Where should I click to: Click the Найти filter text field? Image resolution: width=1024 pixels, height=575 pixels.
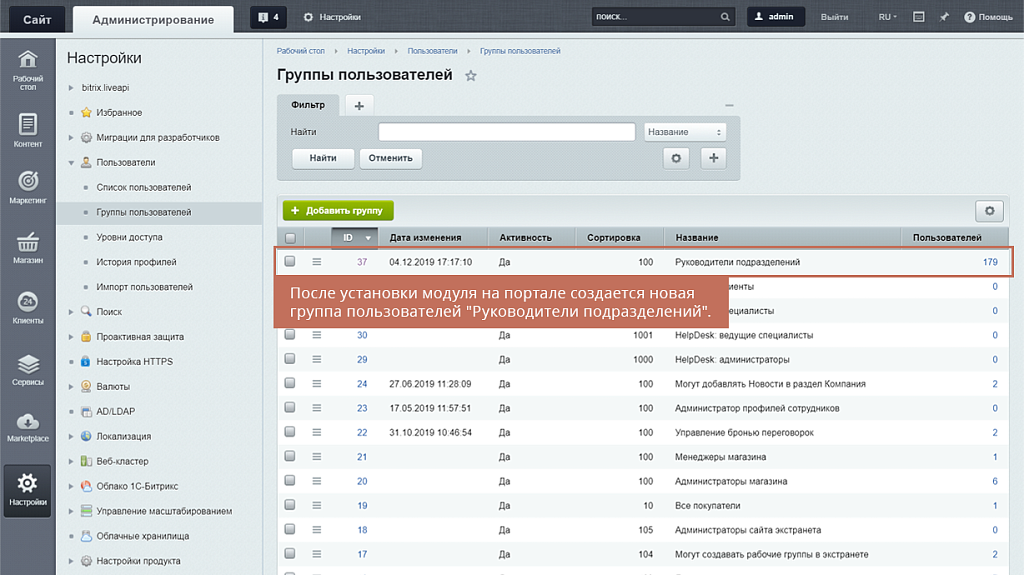click(x=506, y=132)
